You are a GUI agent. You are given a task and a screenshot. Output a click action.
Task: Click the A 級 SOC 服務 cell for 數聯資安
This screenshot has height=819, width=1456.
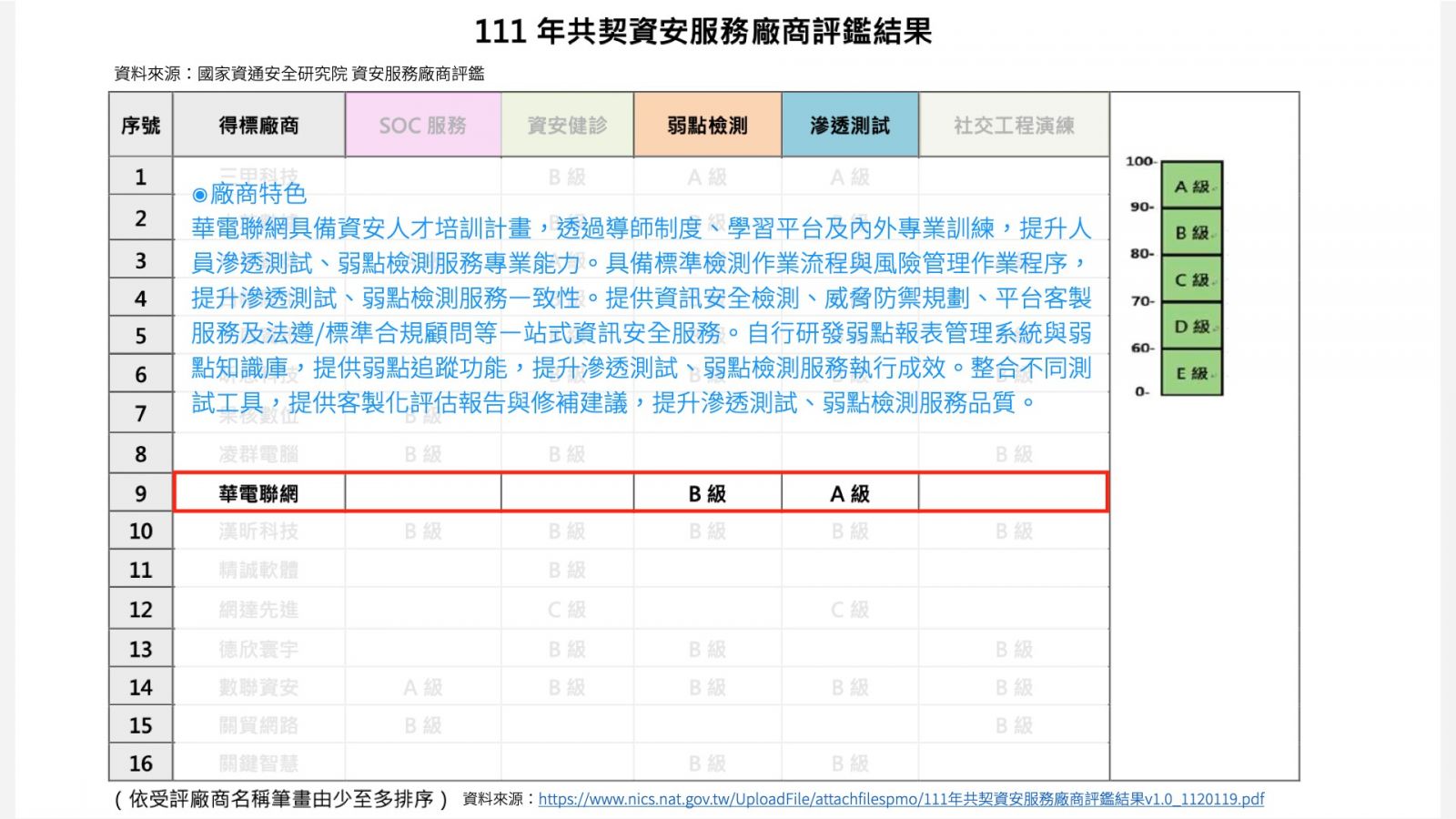coord(423,687)
